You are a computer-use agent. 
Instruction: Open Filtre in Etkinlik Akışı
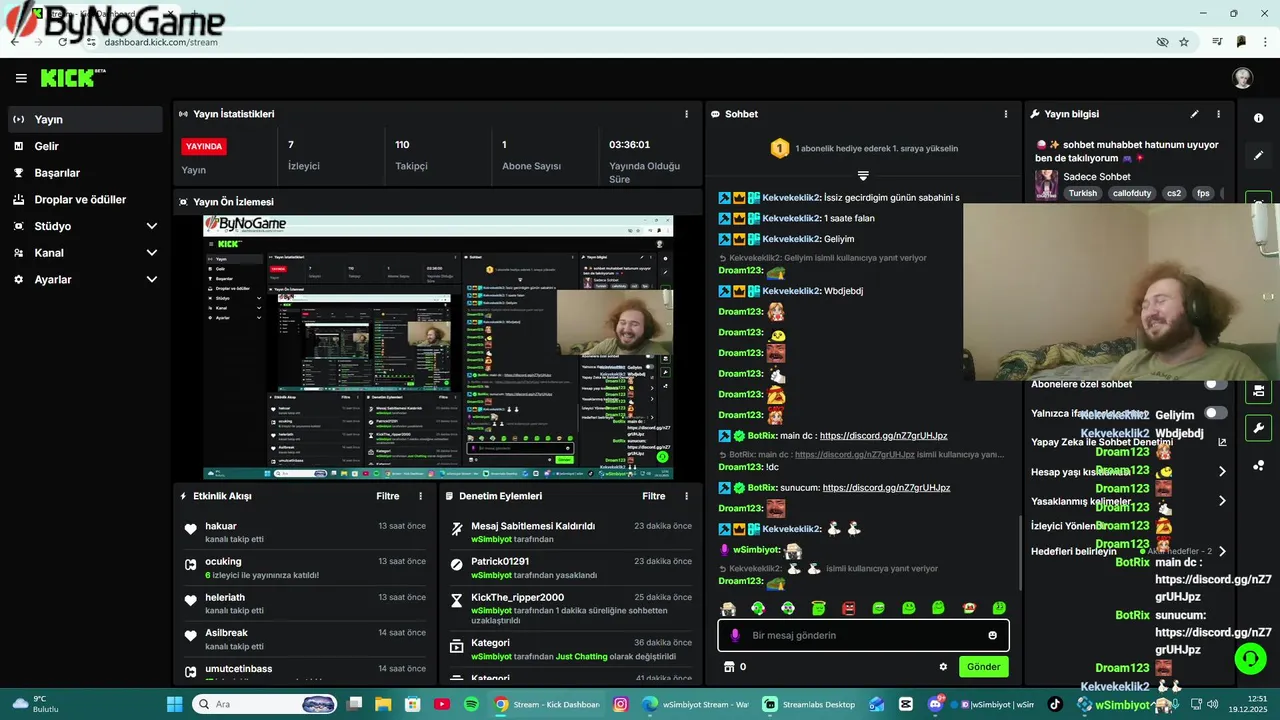tap(387, 496)
